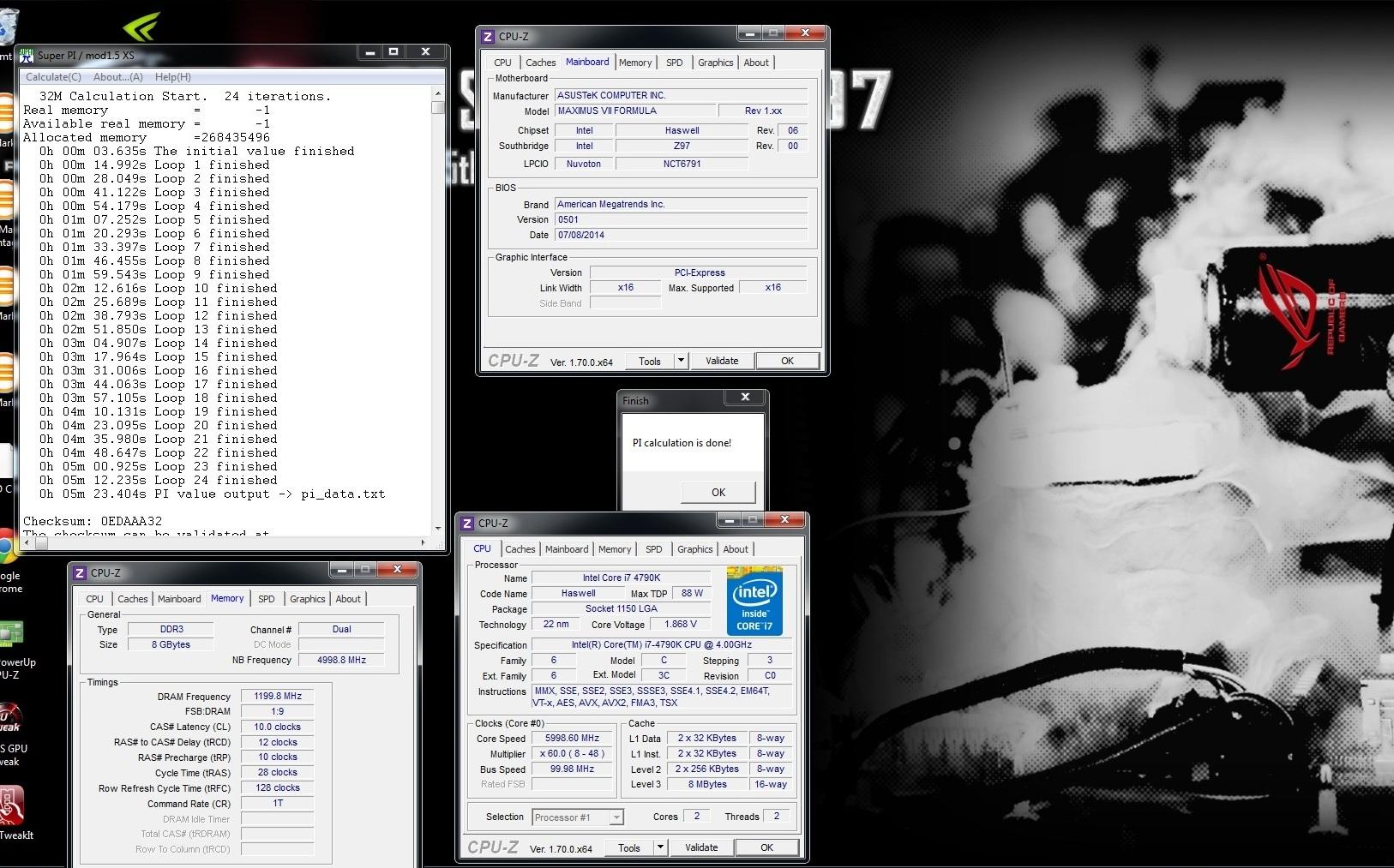Image resolution: width=1394 pixels, height=868 pixels.
Task: Click the Intel Core i7 logo
Action: point(754,601)
